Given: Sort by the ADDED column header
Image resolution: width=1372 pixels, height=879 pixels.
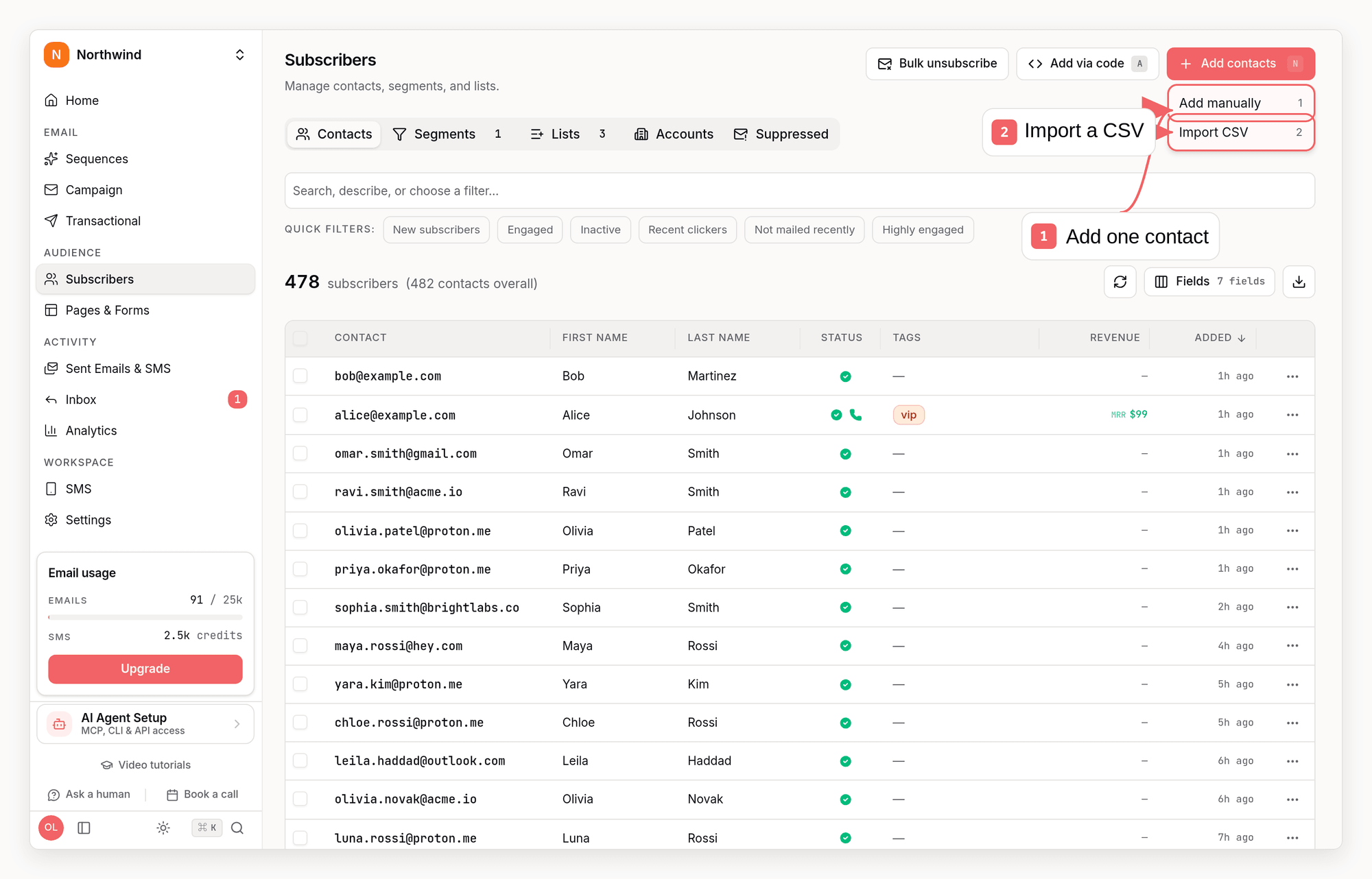Looking at the screenshot, I should (1220, 338).
